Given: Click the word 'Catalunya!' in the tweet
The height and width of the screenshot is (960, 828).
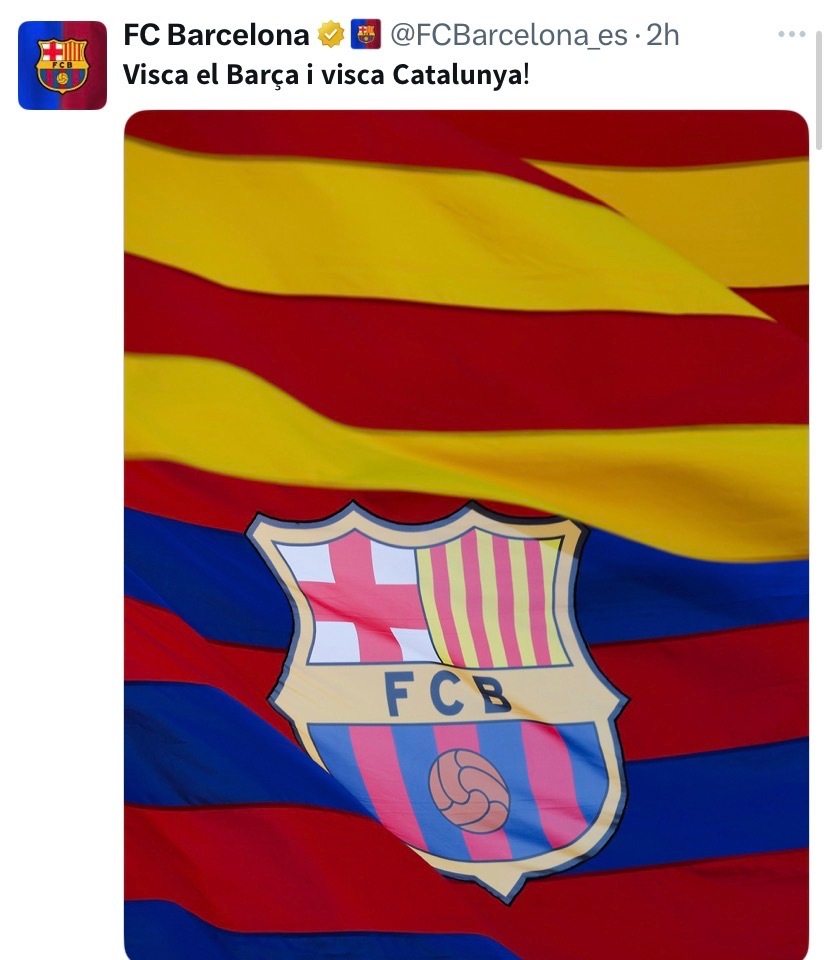Looking at the screenshot, I should (x=461, y=75).
